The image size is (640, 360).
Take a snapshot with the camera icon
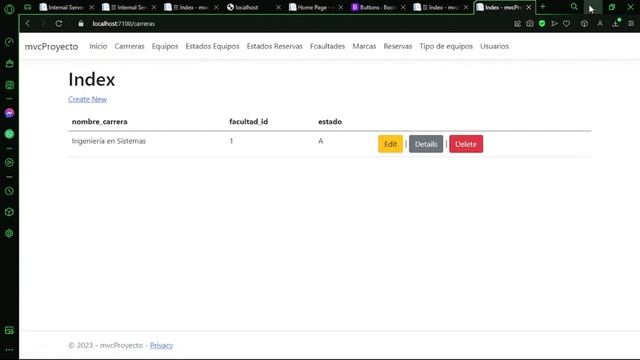[x=530, y=24]
